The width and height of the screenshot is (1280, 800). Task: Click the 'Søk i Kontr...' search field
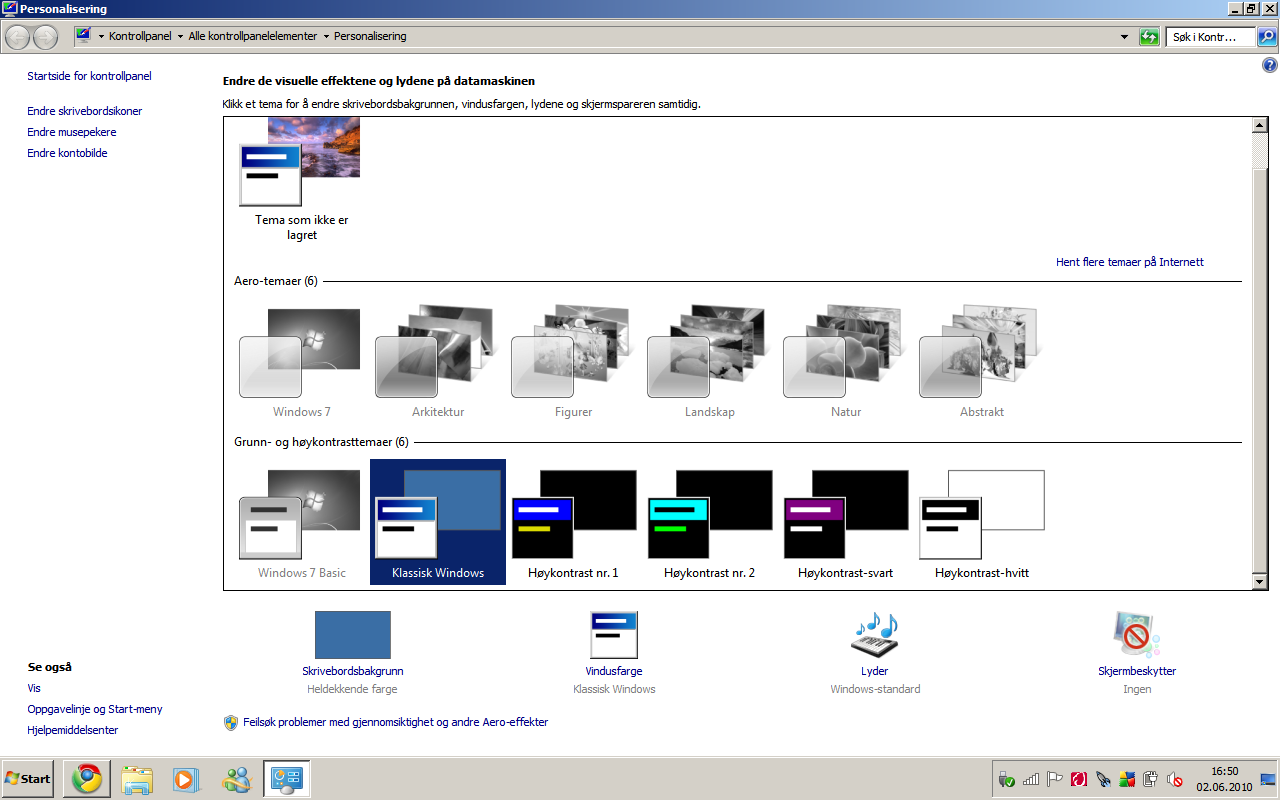(1210, 37)
